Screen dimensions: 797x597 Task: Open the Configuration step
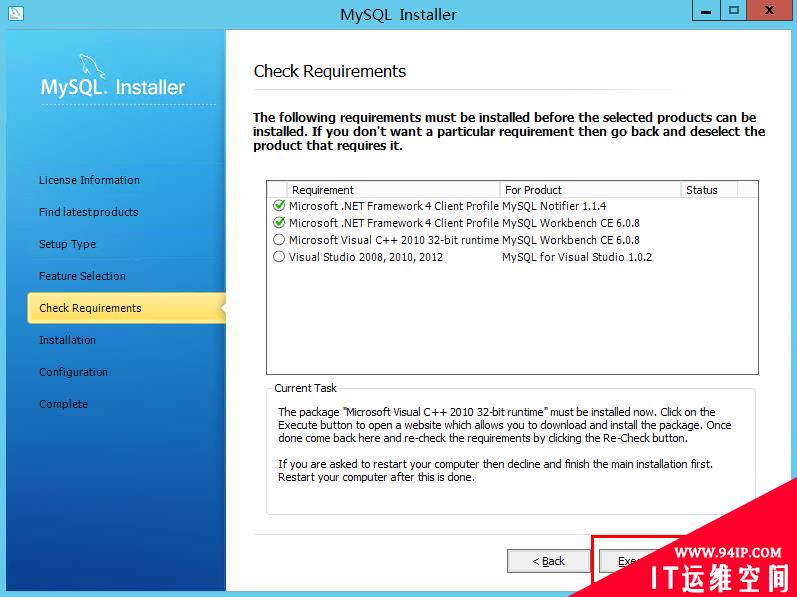click(x=74, y=372)
